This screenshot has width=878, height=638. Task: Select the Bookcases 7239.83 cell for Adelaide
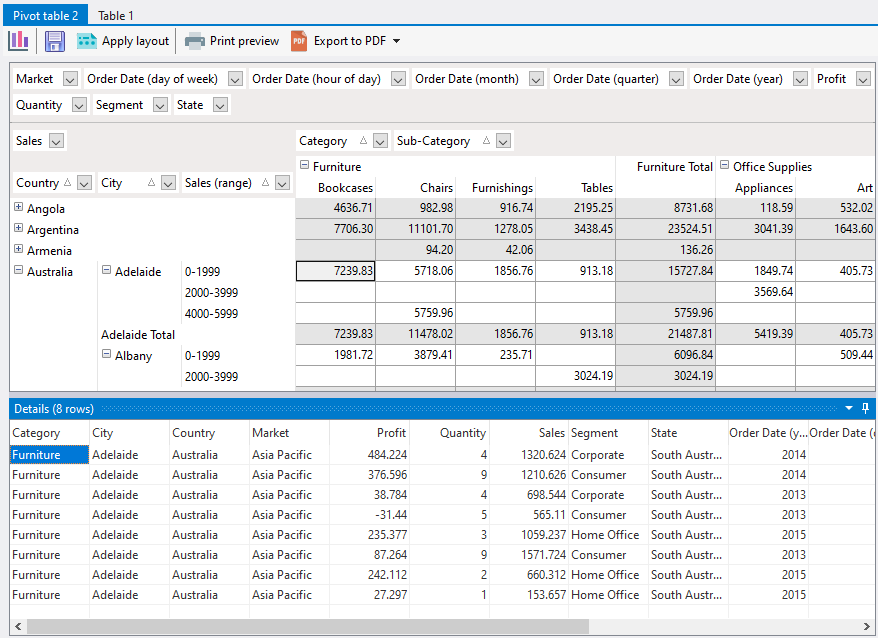(335, 271)
